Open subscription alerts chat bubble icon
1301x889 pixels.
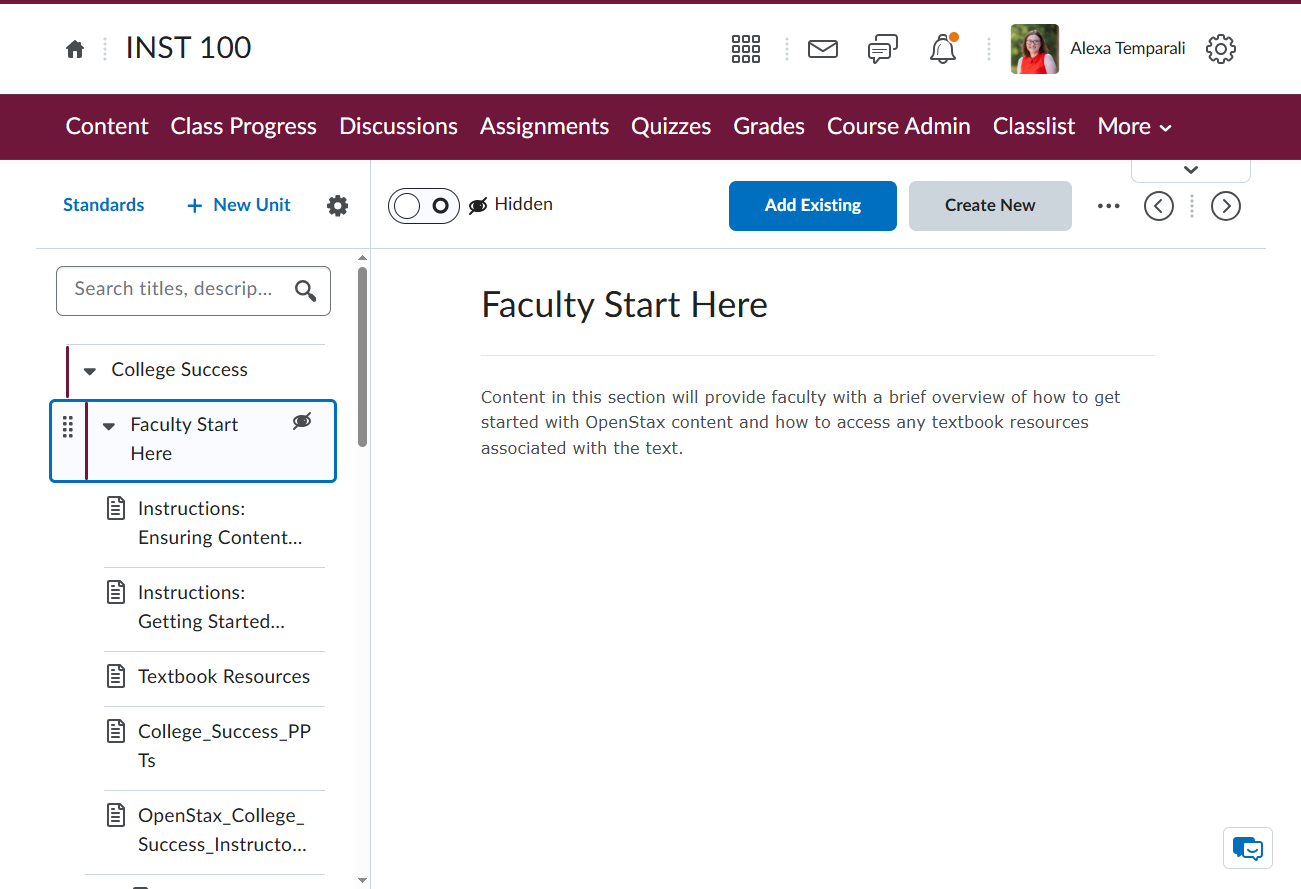883,49
